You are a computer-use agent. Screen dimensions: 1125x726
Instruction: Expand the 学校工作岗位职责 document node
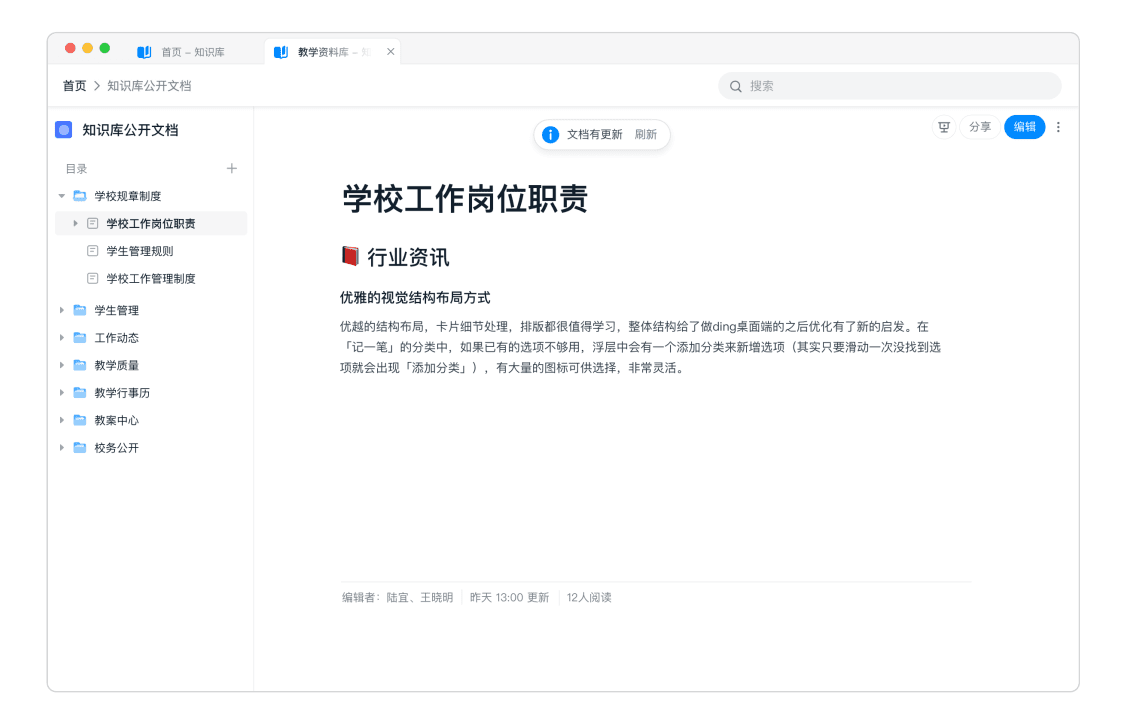tap(75, 223)
